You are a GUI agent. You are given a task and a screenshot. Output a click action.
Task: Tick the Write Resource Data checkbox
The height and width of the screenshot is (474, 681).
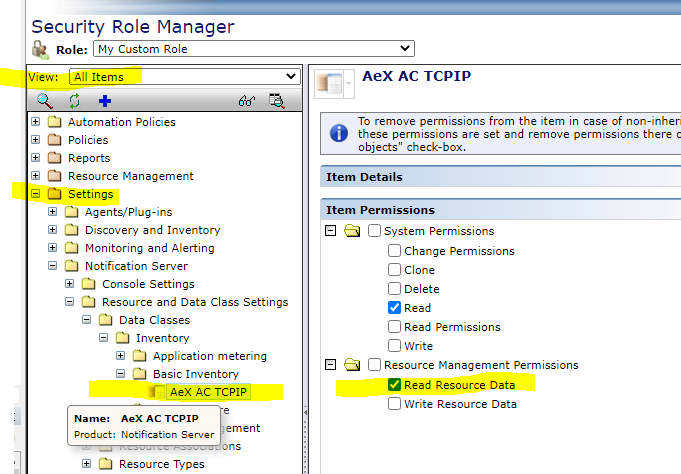(x=395, y=404)
